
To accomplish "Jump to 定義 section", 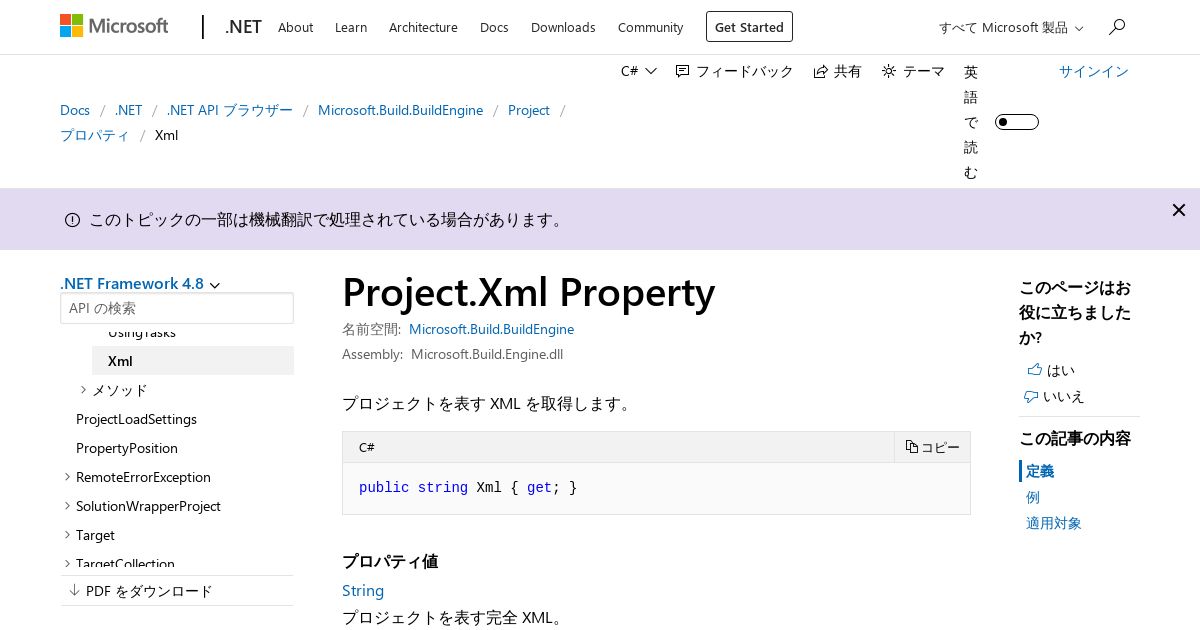I will (x=1040, y=471).
